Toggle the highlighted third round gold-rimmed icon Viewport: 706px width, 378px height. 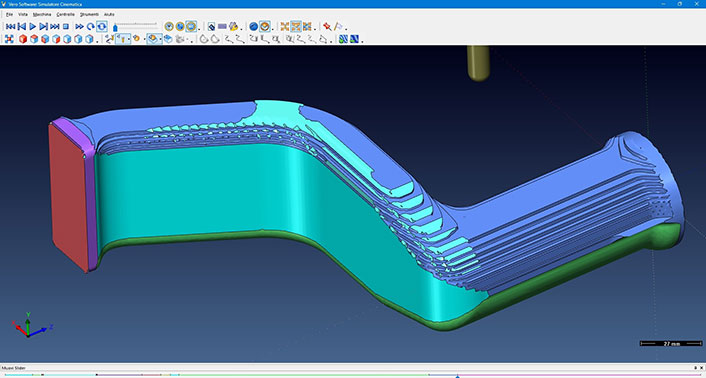tap(191, 27)
